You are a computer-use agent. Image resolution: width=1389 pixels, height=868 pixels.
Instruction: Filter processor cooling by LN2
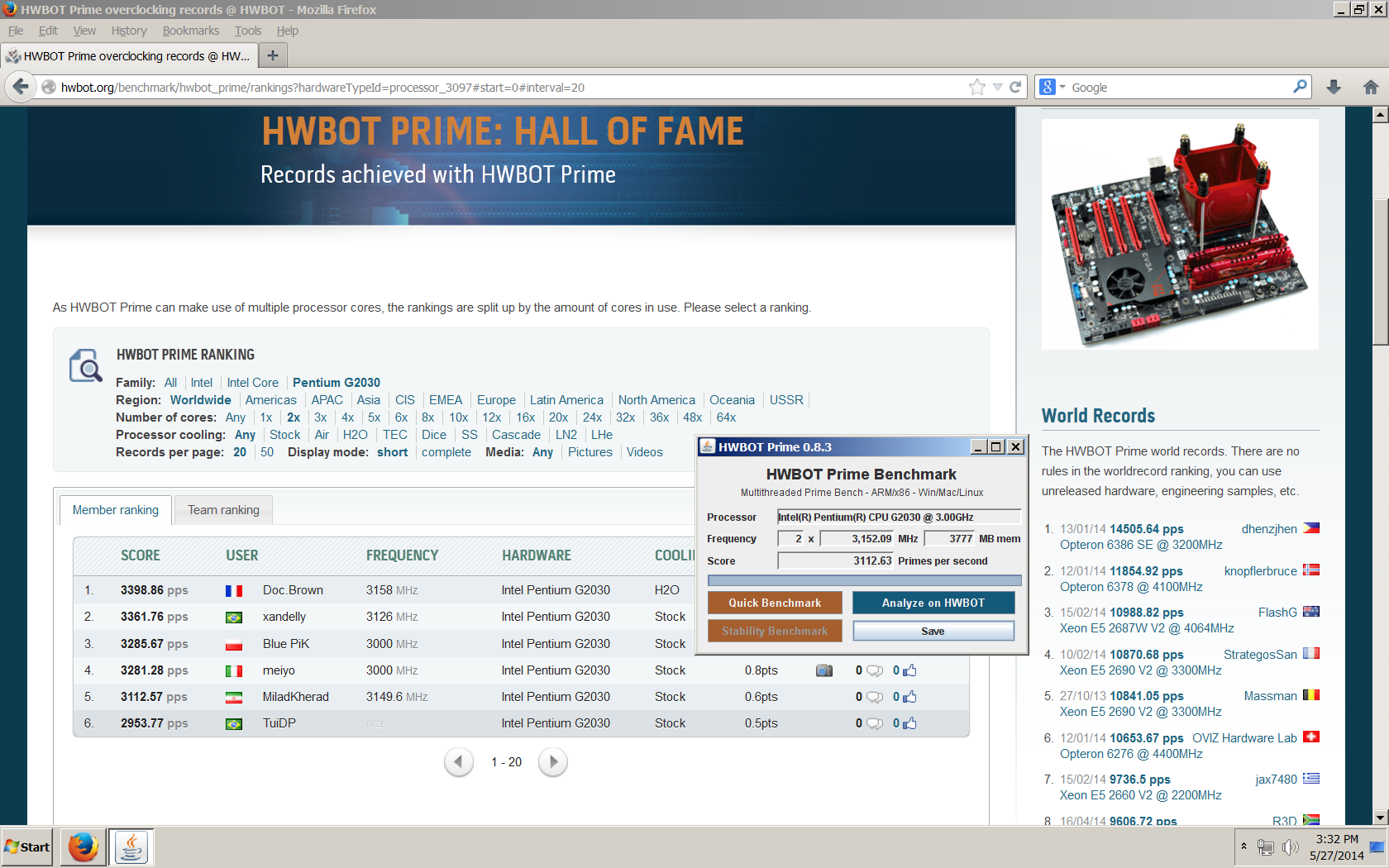(566, 435)
